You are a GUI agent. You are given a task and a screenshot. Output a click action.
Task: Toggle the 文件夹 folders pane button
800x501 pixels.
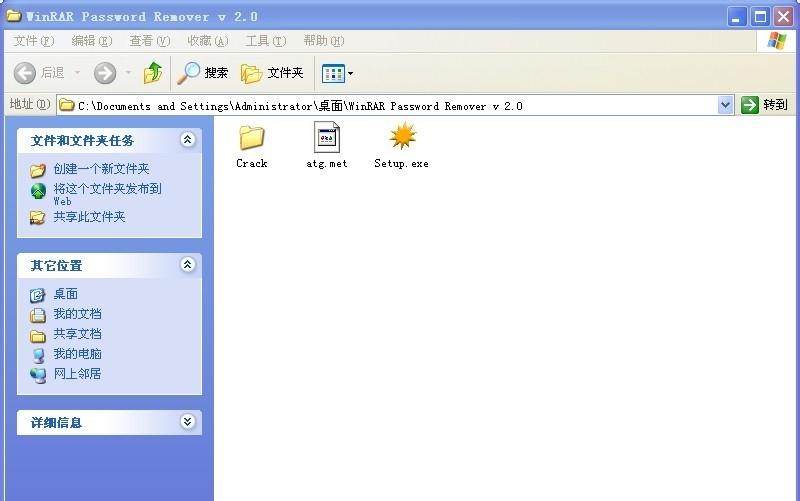coord(272,73)
